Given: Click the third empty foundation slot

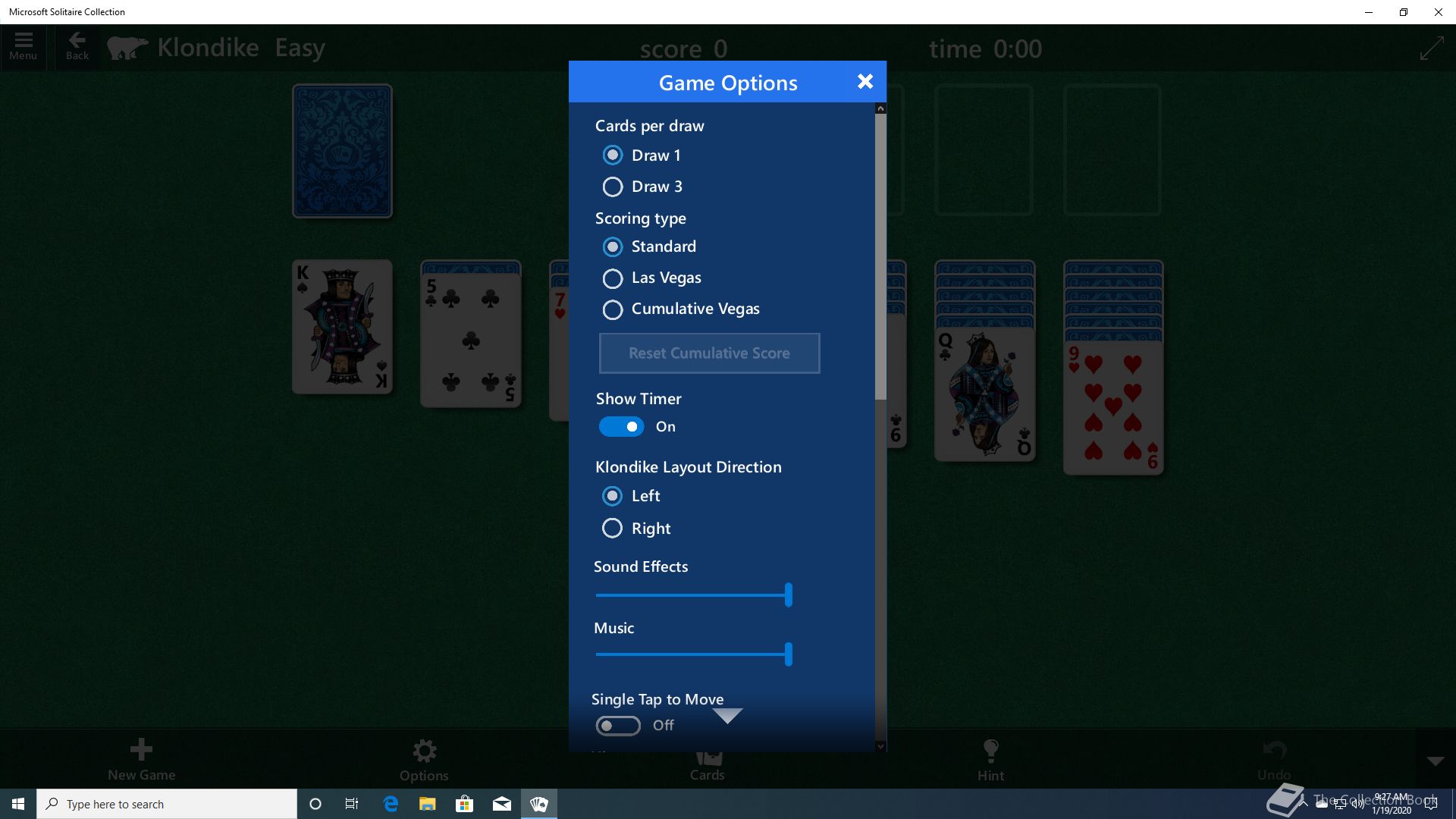Looking at the screenshot, I should (984, 150).
